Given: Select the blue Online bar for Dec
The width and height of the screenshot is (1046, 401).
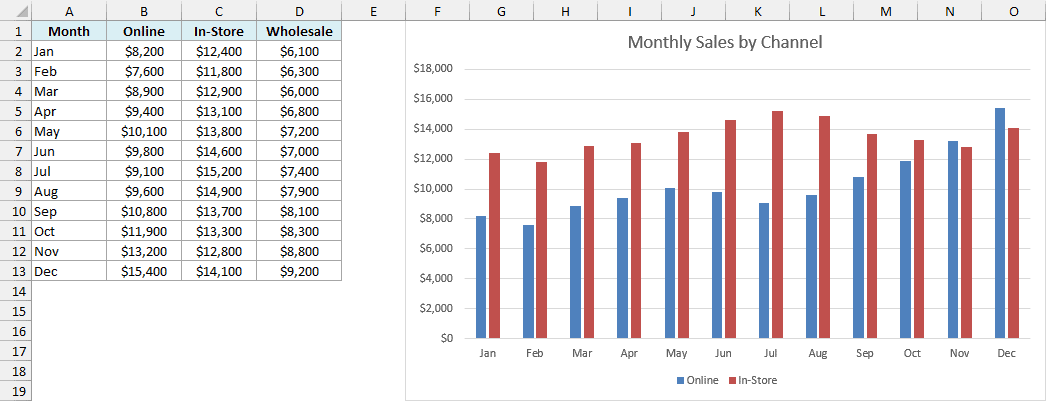Looking at the screenshot, I should [1000, 223].
